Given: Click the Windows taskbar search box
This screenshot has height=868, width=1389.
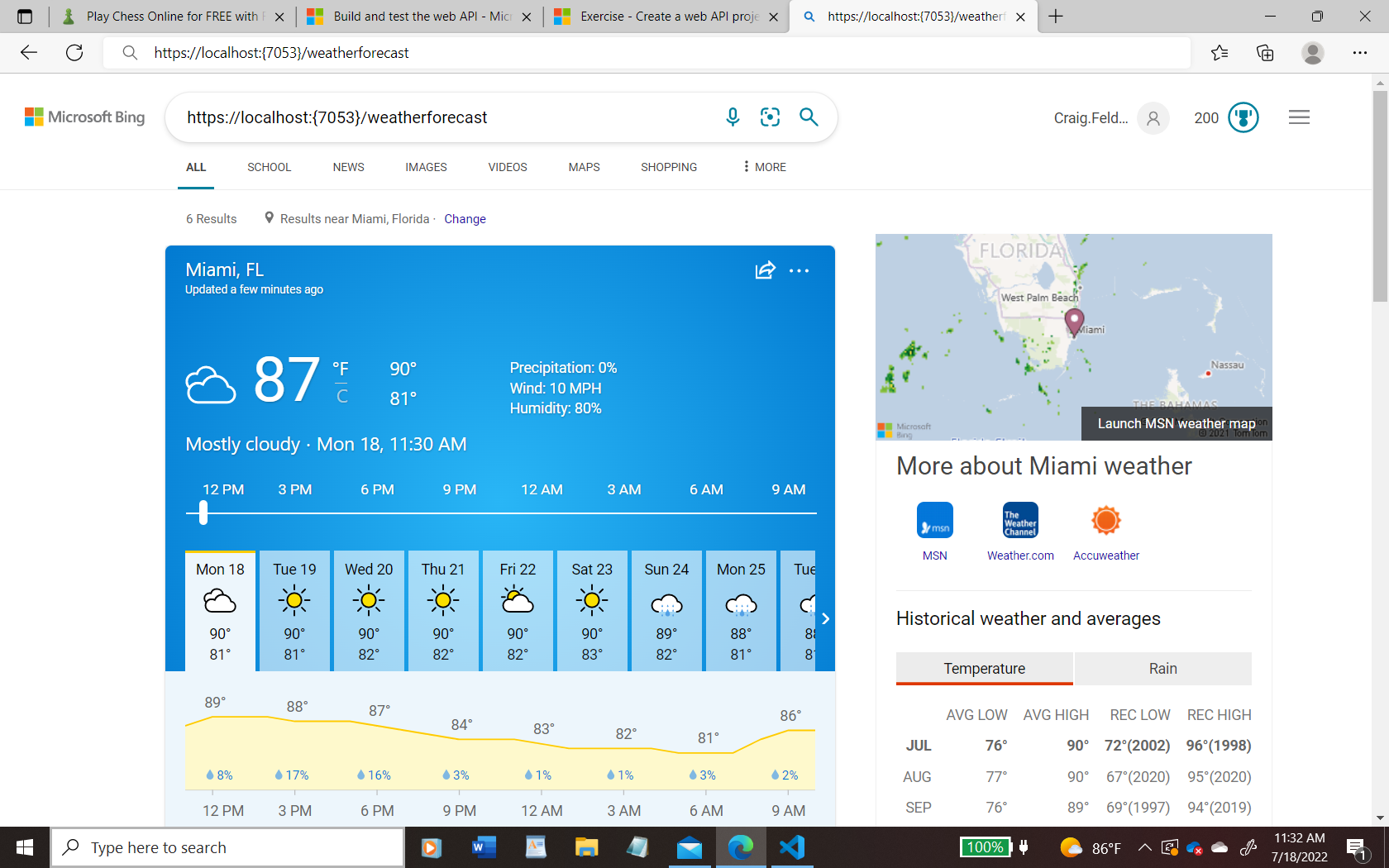Looking at the screenshot, I should pyautogui.click(x=227, y=847).
